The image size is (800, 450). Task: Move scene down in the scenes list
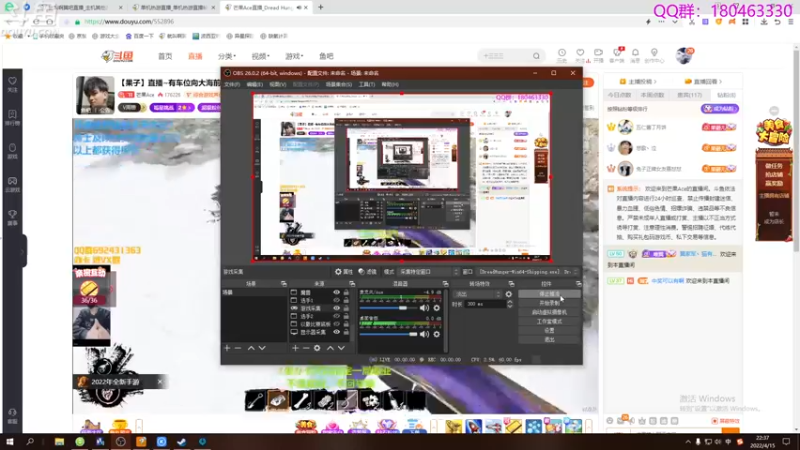pyautogui.click(x=262, y=348)
